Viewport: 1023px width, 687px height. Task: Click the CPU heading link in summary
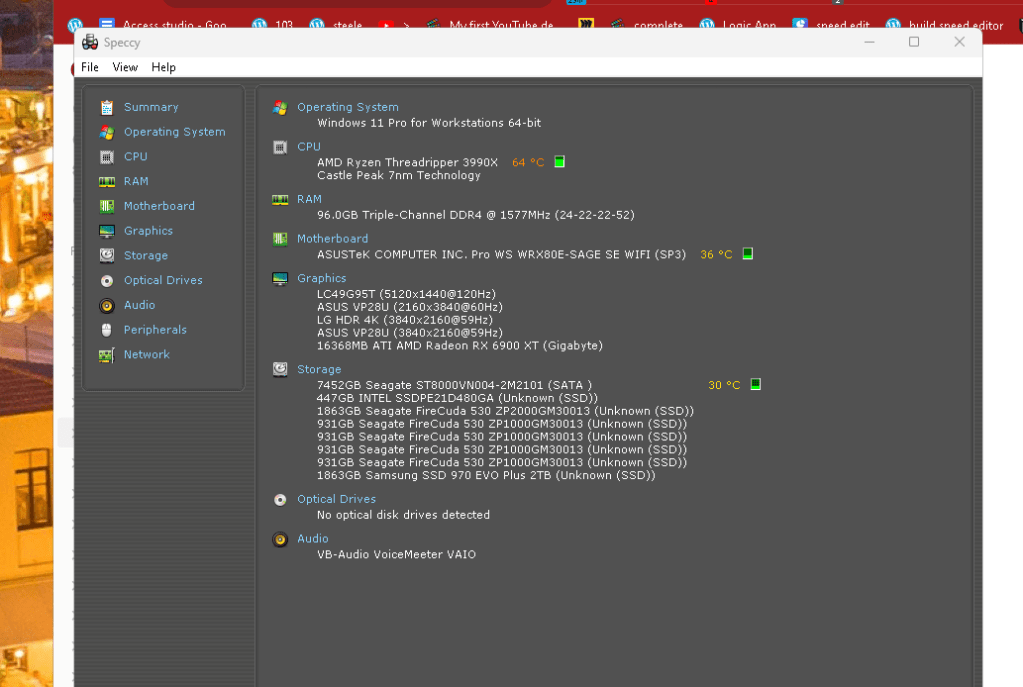pyautogui.click(x=309, y=147)
